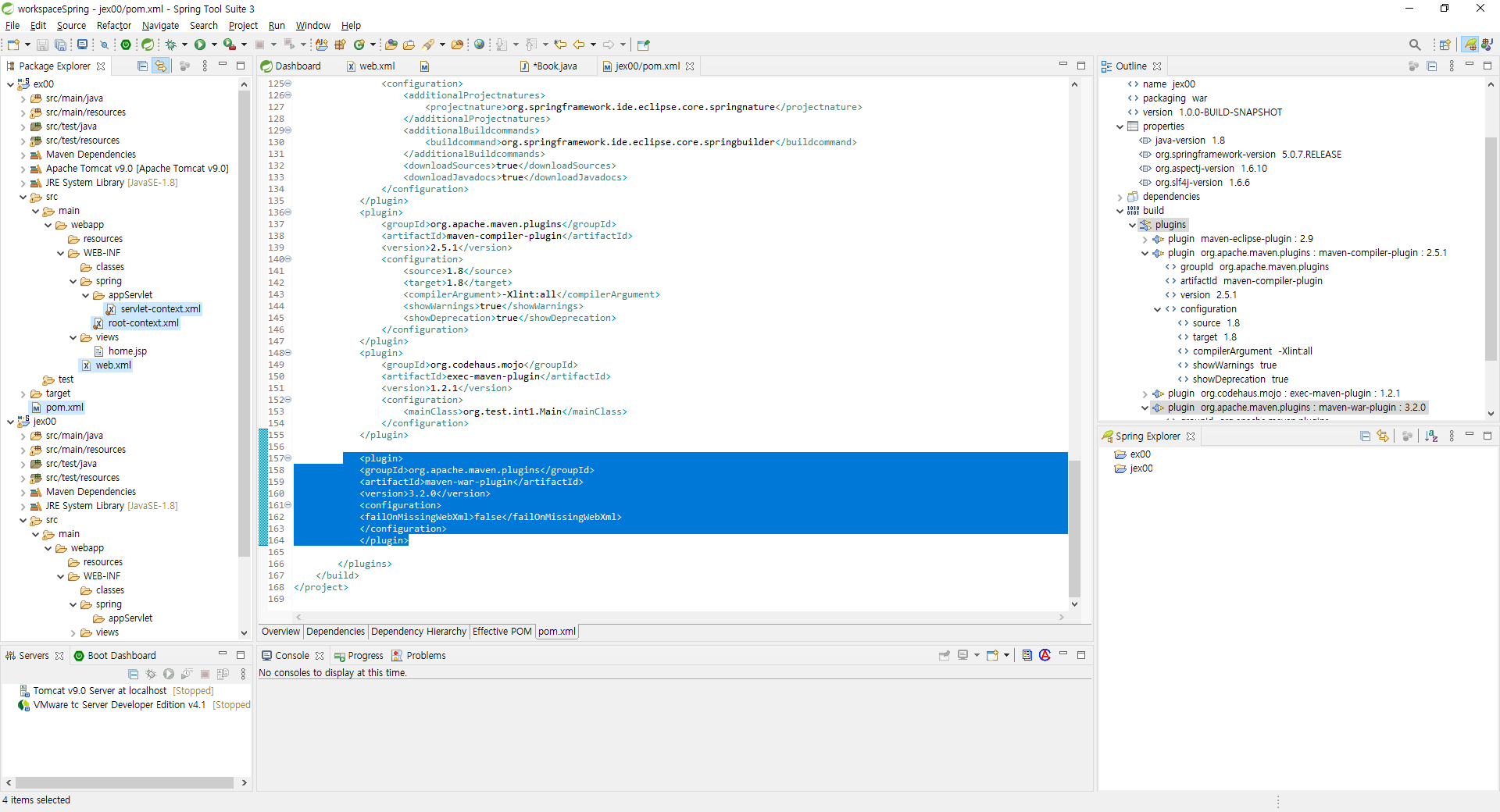Click the Open Type icon in toolbar
Viewport: 1500px width, 812px height.
pyautogui.click(x=391, y=45)
